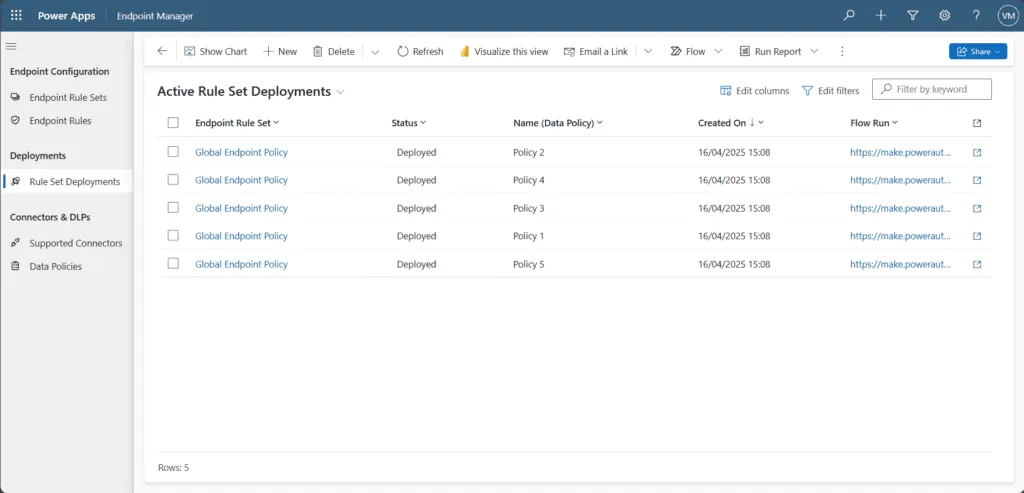This screenshot has width=1024, height=493.
Task: Open the Run Report menu
Action: 778,52
